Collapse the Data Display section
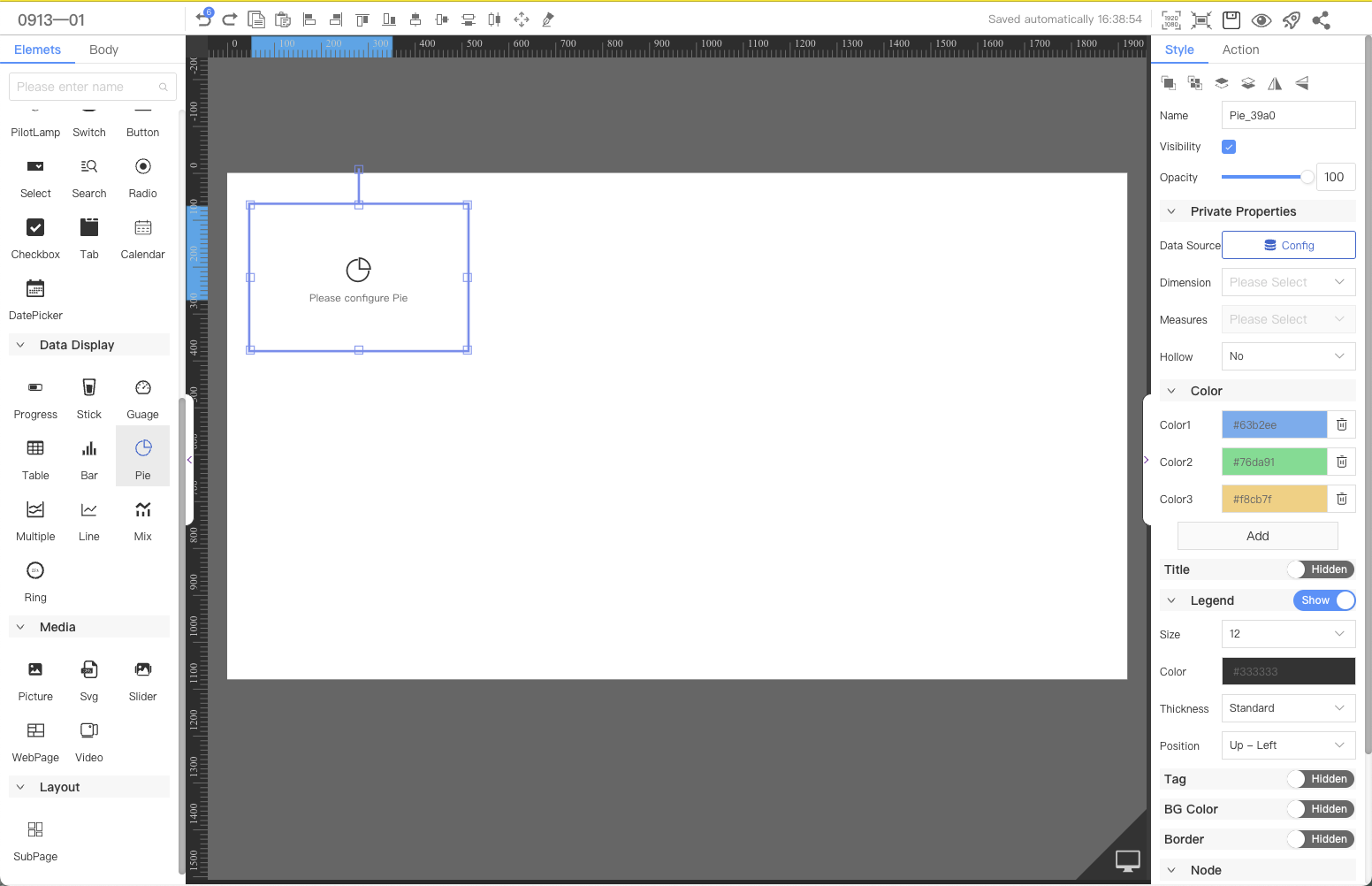1372x886 pixels. click(21, 345)
